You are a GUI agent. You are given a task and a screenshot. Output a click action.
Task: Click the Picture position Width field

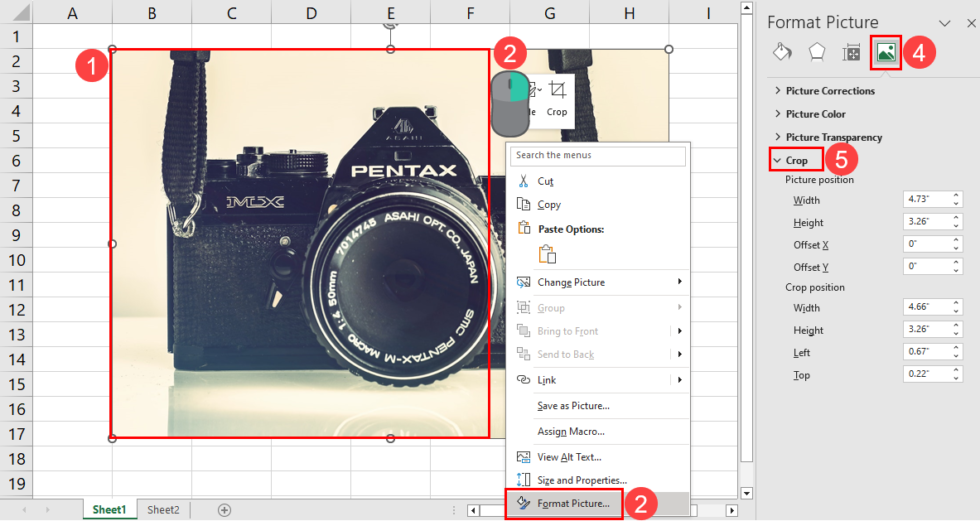(927, 199)
